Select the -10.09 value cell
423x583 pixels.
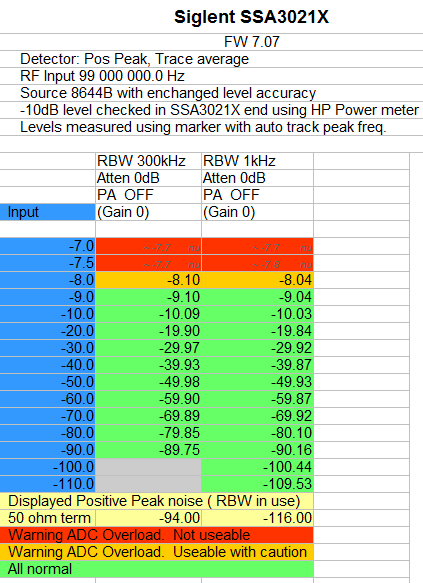pyautogui.click(x=149, y=314)
